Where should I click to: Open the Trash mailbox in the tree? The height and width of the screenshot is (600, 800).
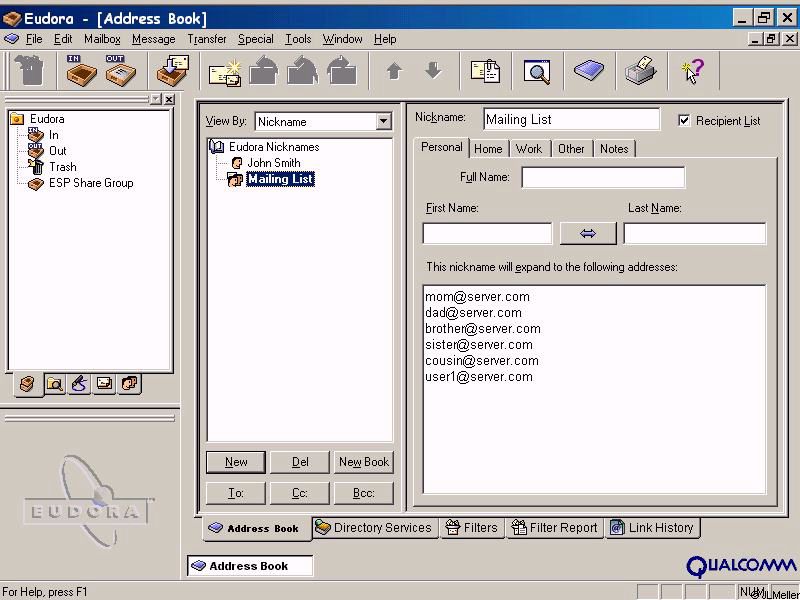coord(52,167)
